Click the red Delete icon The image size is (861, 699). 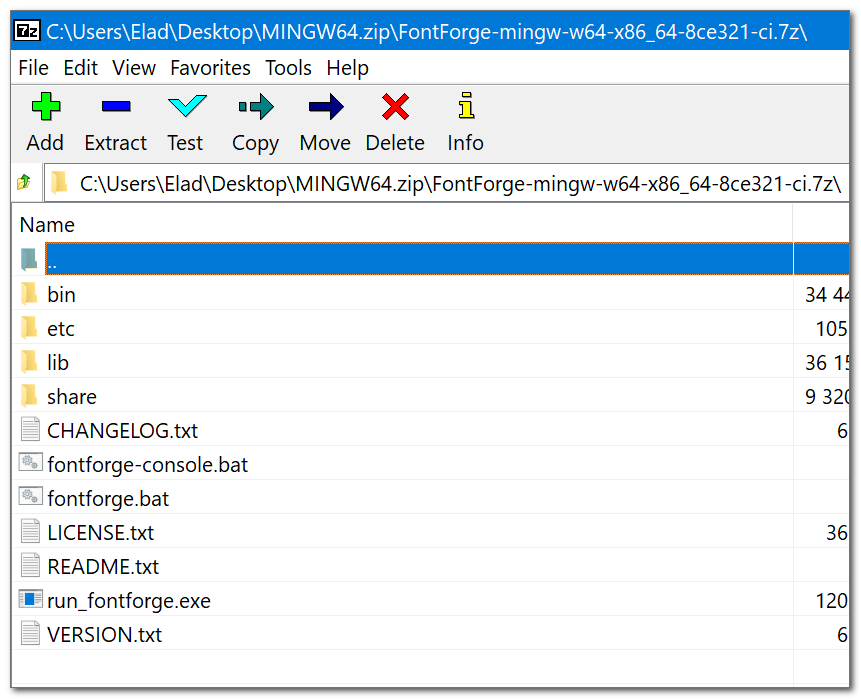coord(395,107)
